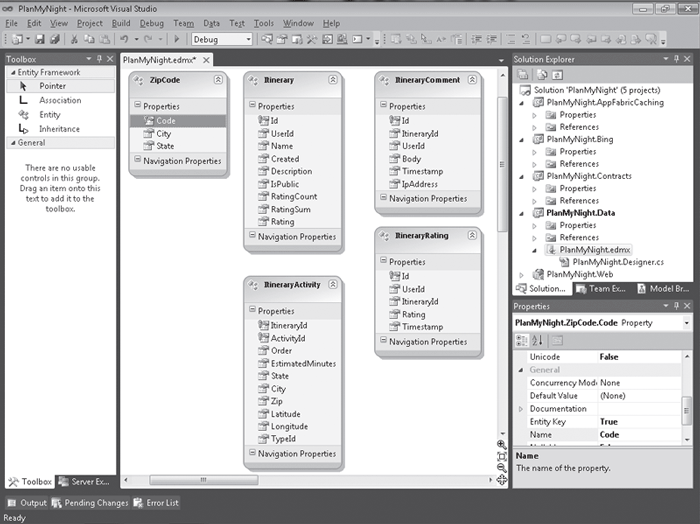The height and width of the screenshot is (524, 700).
Task: Open the Build menu
Action: [x=121, y=23]
